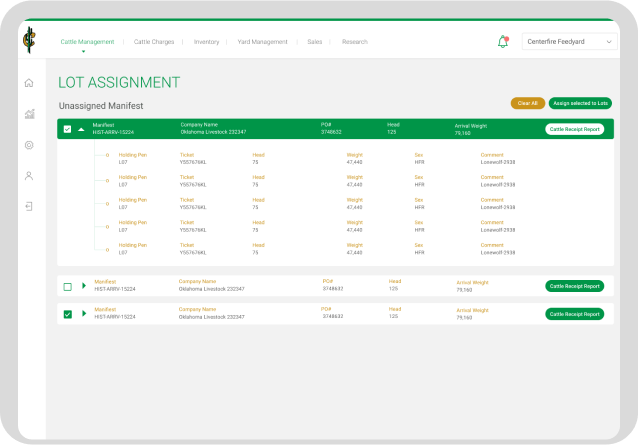Open the user profile icon in the sidebar
The height and width of the screenshot is (445, 639).
(29, 176)
